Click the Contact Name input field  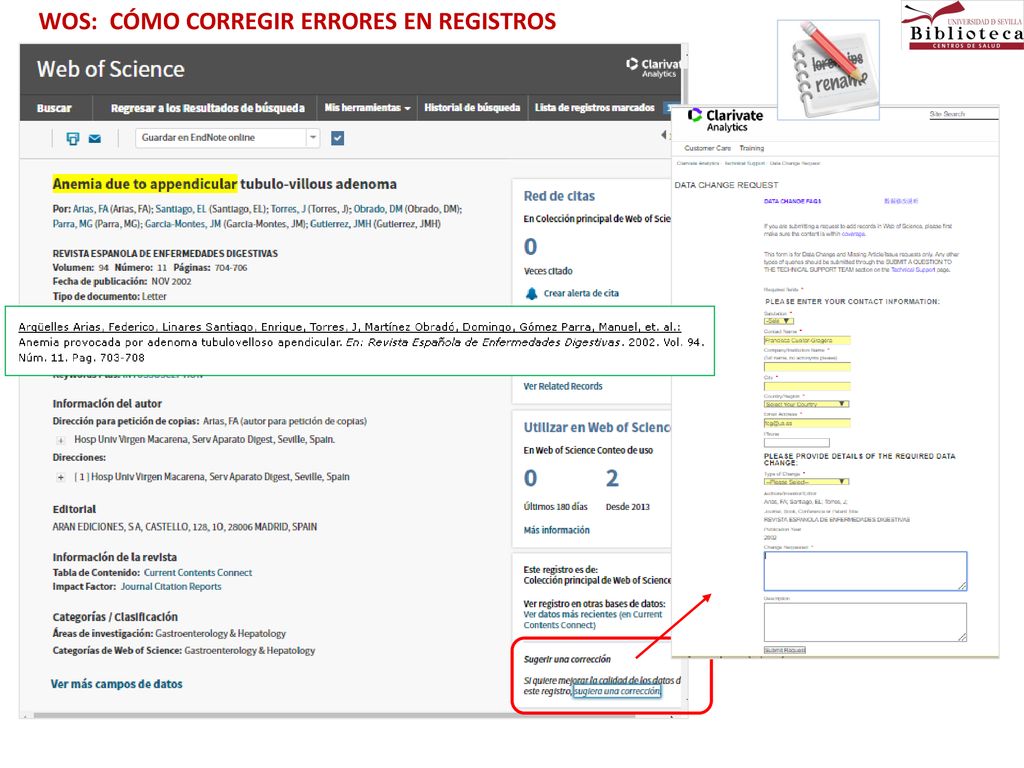click(x=807, y=340)
